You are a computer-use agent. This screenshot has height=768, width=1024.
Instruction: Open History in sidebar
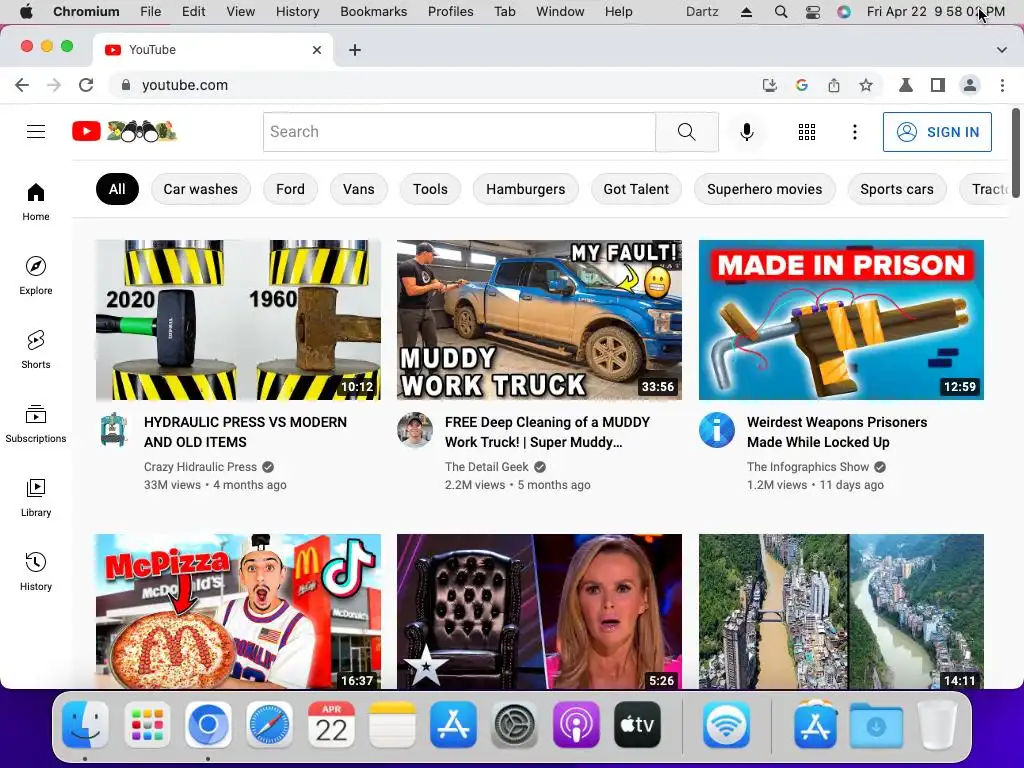pyautogui.click(x=36, y=571)
